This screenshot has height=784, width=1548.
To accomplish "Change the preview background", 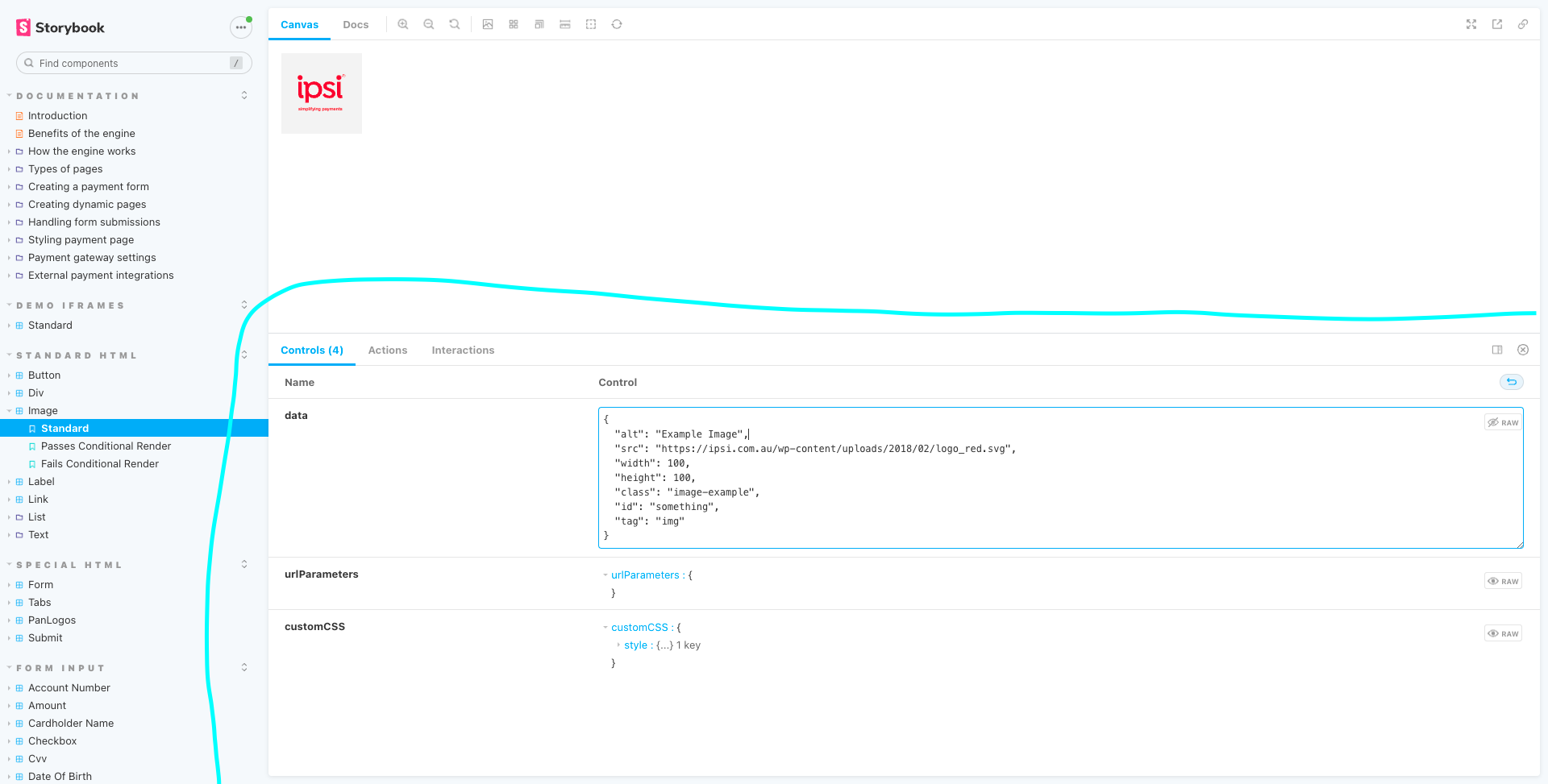I will [488, 24].
